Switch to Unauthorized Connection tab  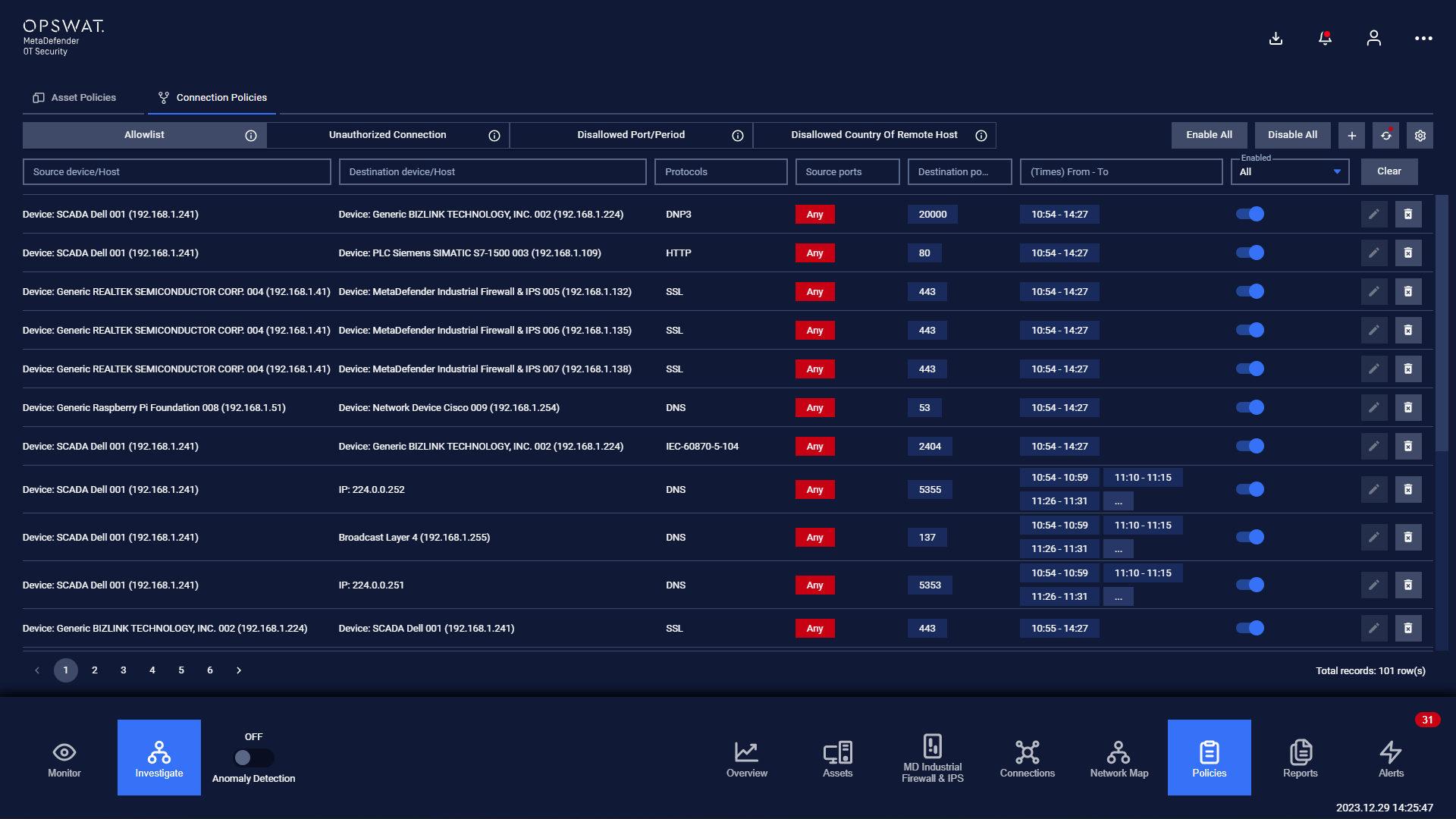tap(388, 136)
